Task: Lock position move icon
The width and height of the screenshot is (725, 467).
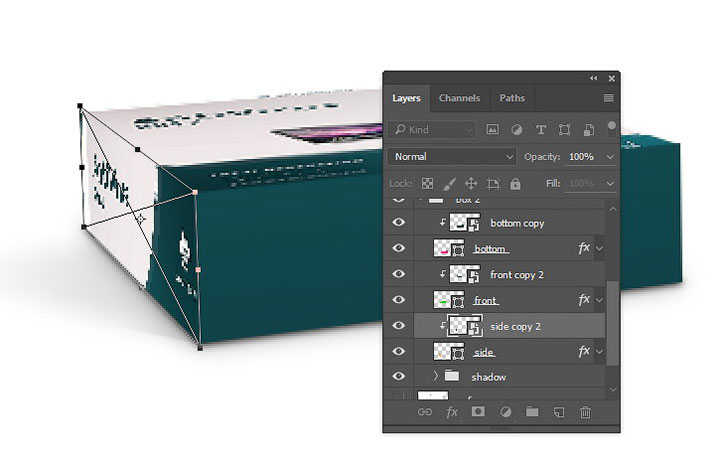Action: 471,184
